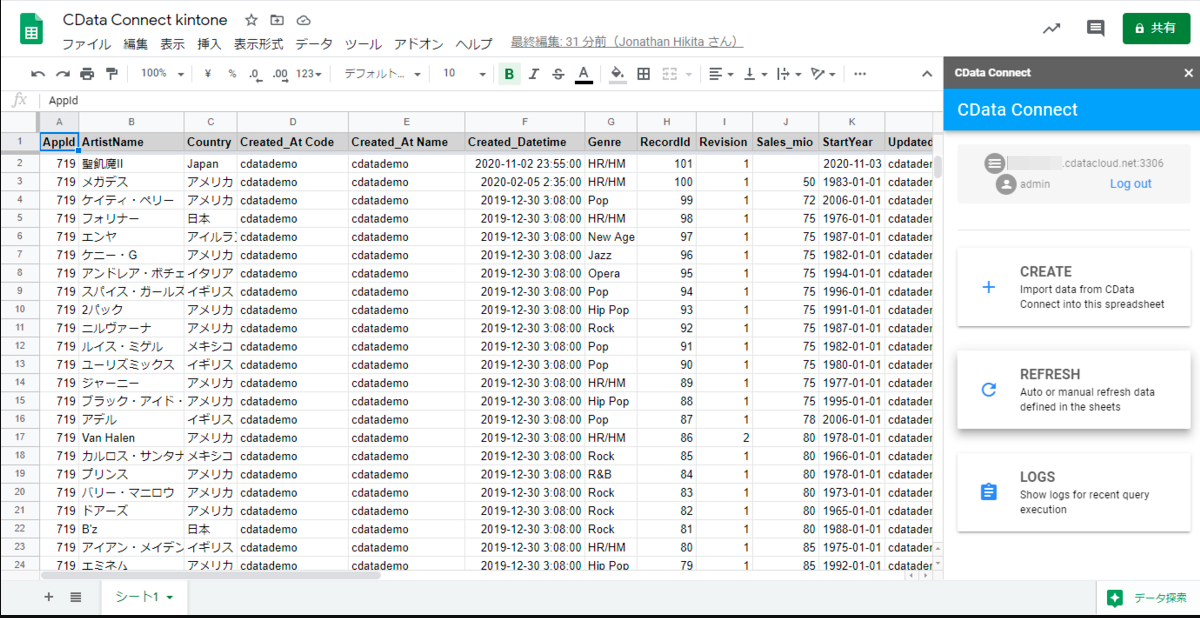Decrease decimal places
Screen dimensions: 1200x618
[255, 74]
